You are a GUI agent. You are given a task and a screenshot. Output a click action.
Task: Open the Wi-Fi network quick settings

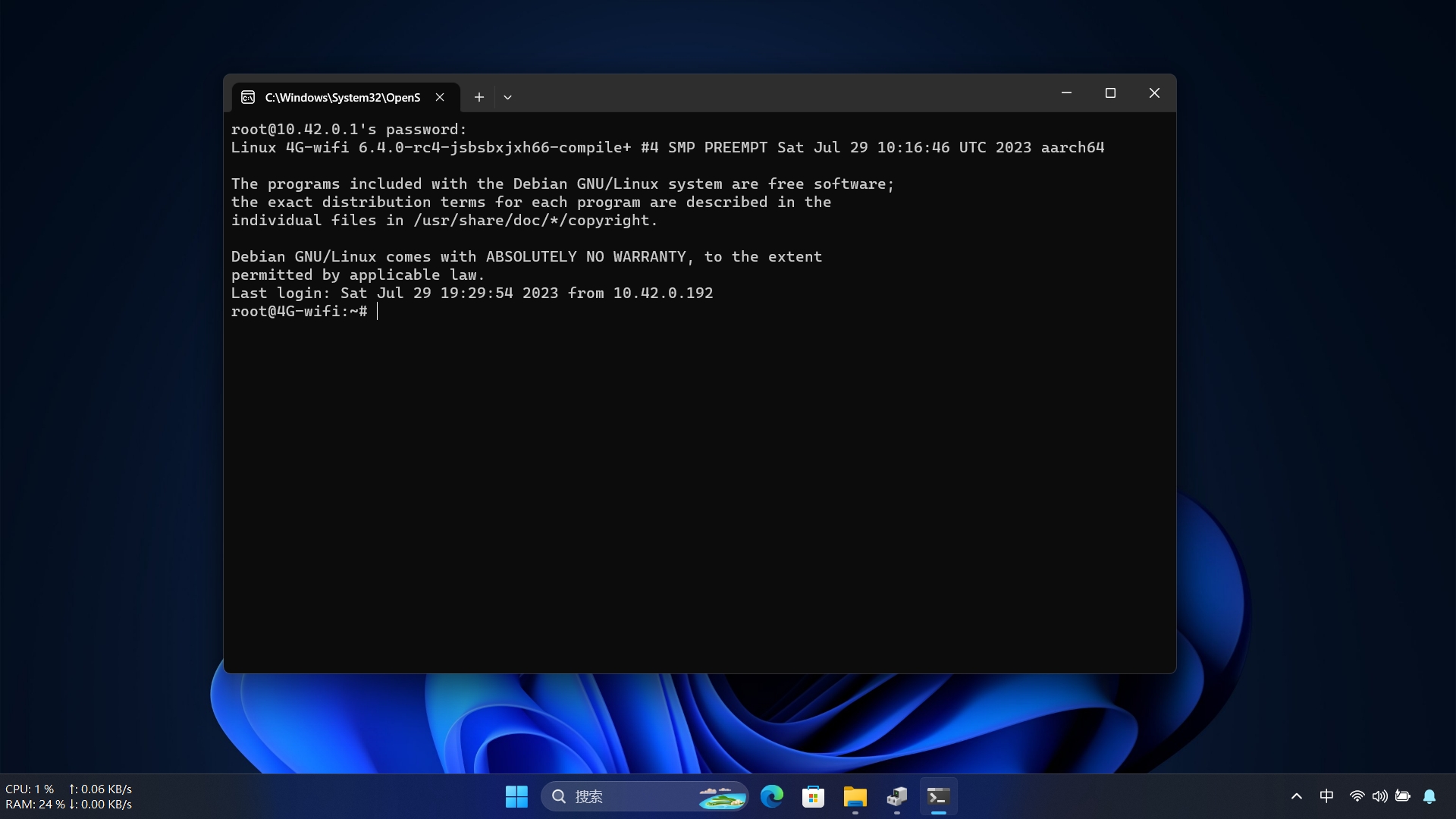(1357, 796)
